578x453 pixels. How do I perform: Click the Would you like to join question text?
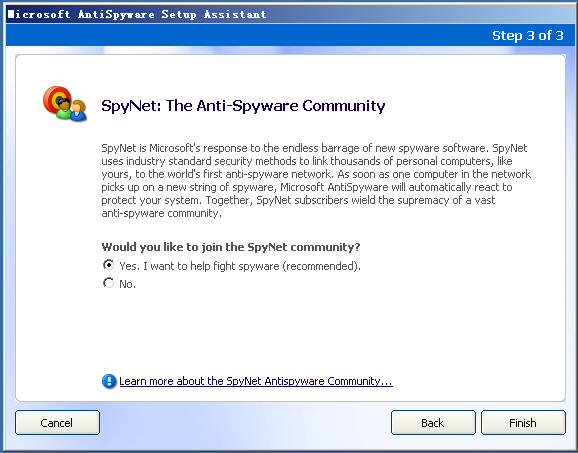tap(231, 247)
